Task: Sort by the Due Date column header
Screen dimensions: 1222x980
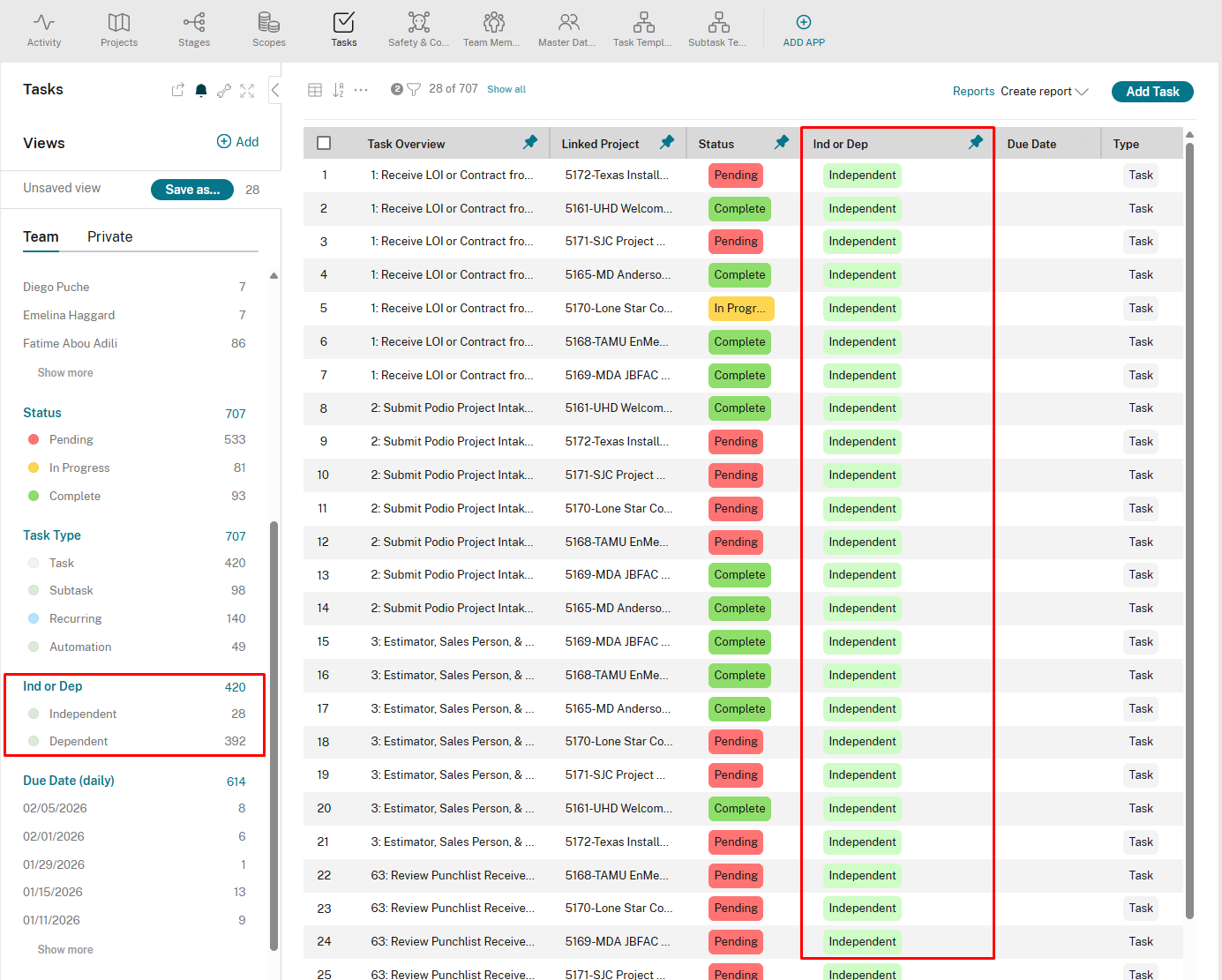Action: tap(1031, 144)
